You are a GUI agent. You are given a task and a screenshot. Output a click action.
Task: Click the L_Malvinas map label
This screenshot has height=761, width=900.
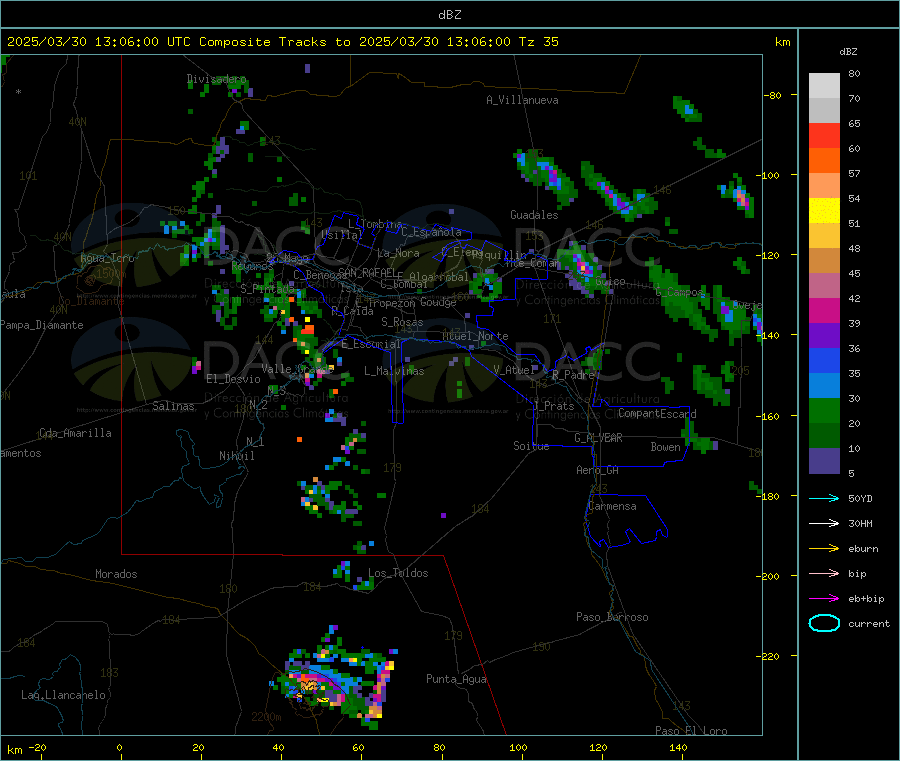(x=394, y=371)
